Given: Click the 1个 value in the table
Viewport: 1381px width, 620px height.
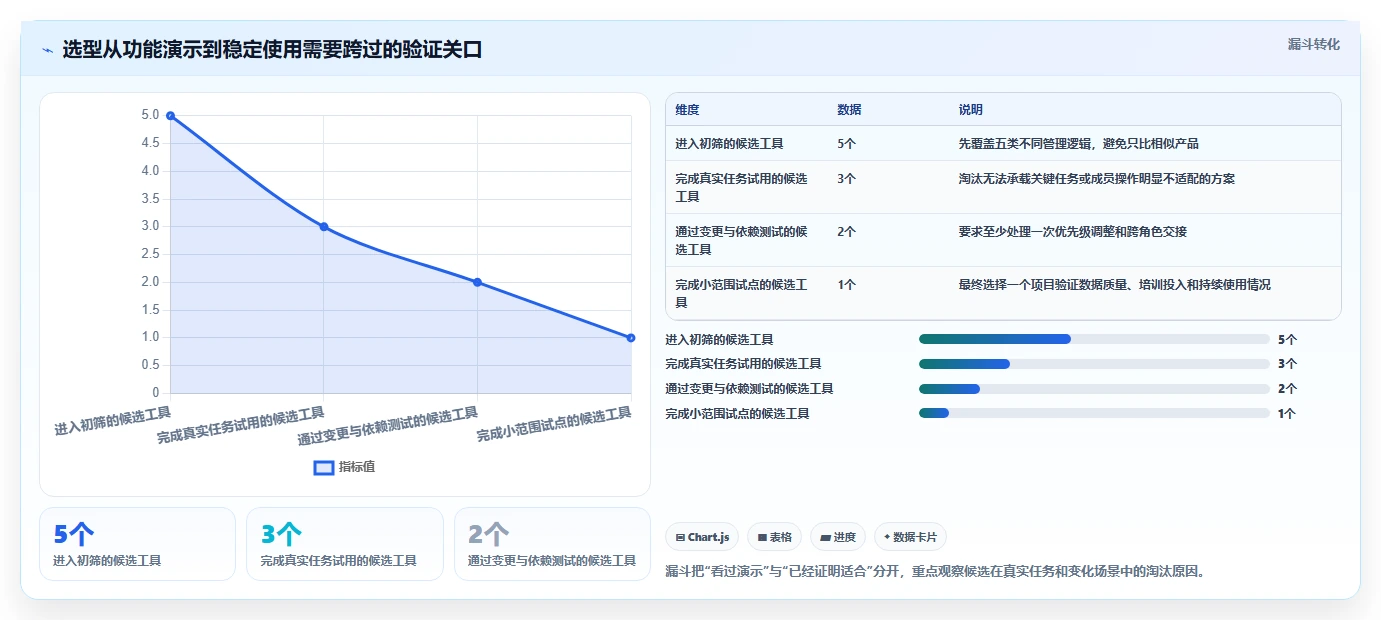Looking at the screenshot, I should (846, 285).
